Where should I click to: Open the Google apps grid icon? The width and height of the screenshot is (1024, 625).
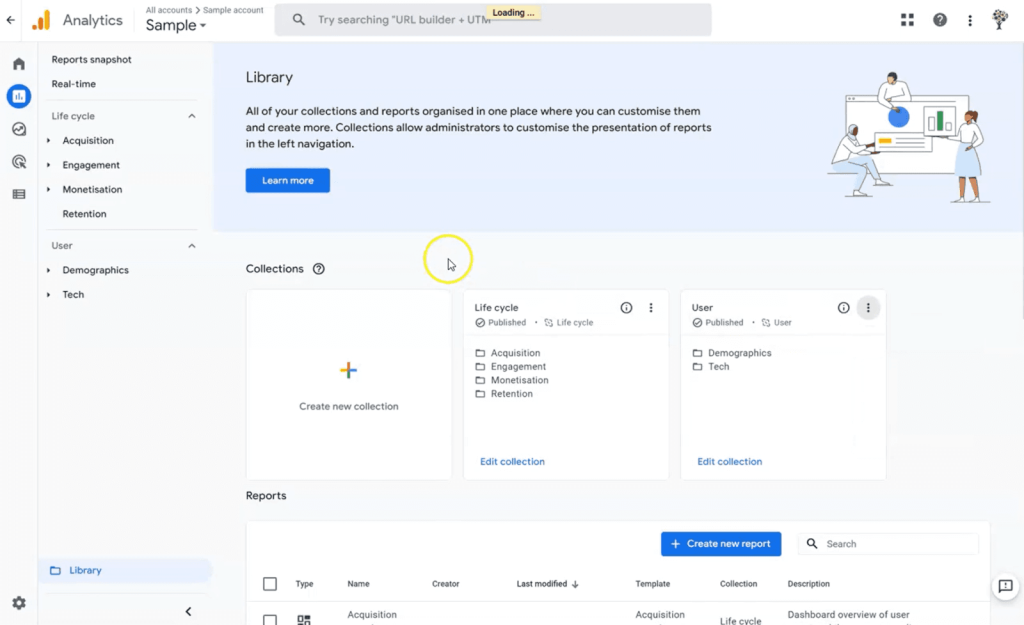[x=907, y=20]
